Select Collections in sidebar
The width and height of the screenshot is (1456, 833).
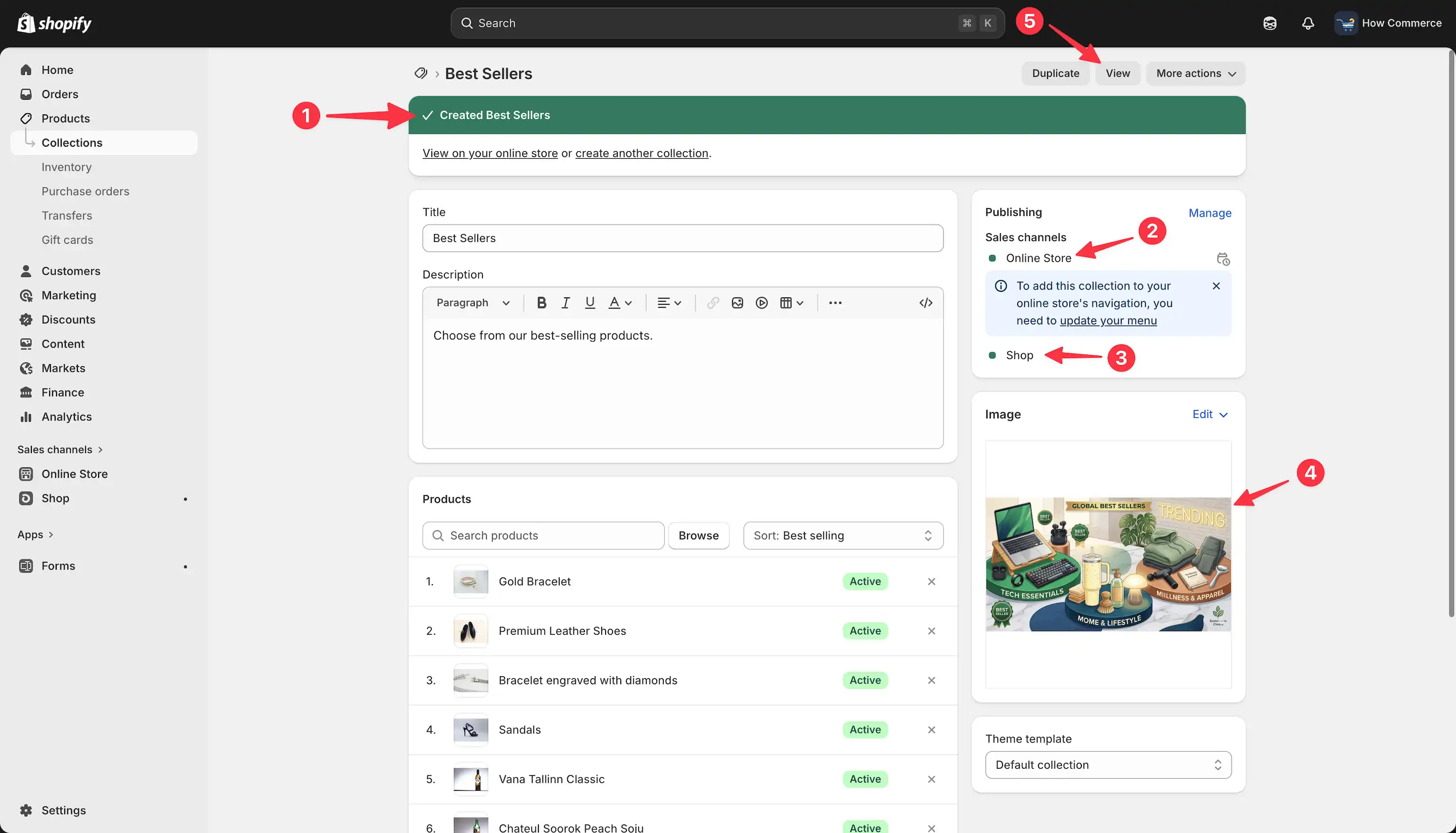[x=104, y=143]
